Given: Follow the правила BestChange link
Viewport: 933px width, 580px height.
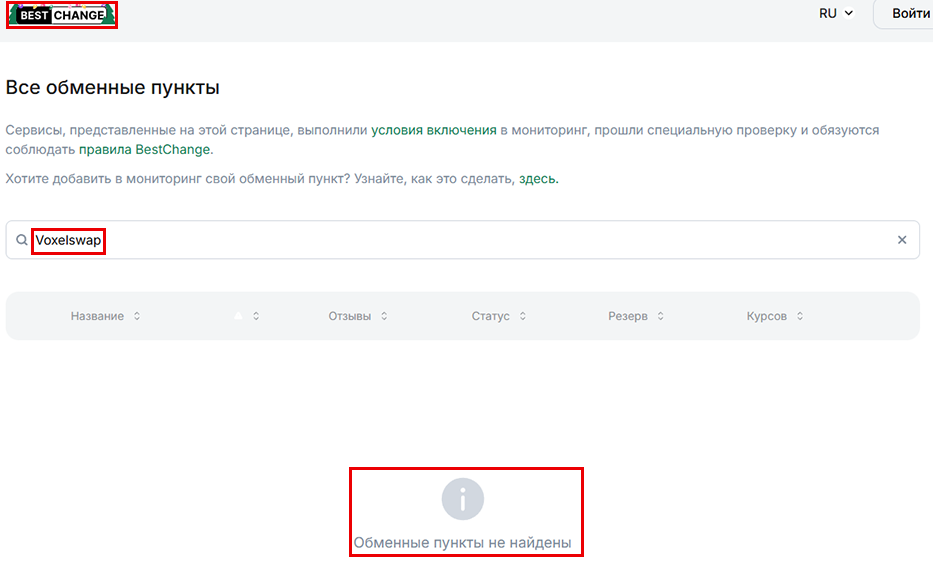Looking at the screenshot, I should 144,149.
